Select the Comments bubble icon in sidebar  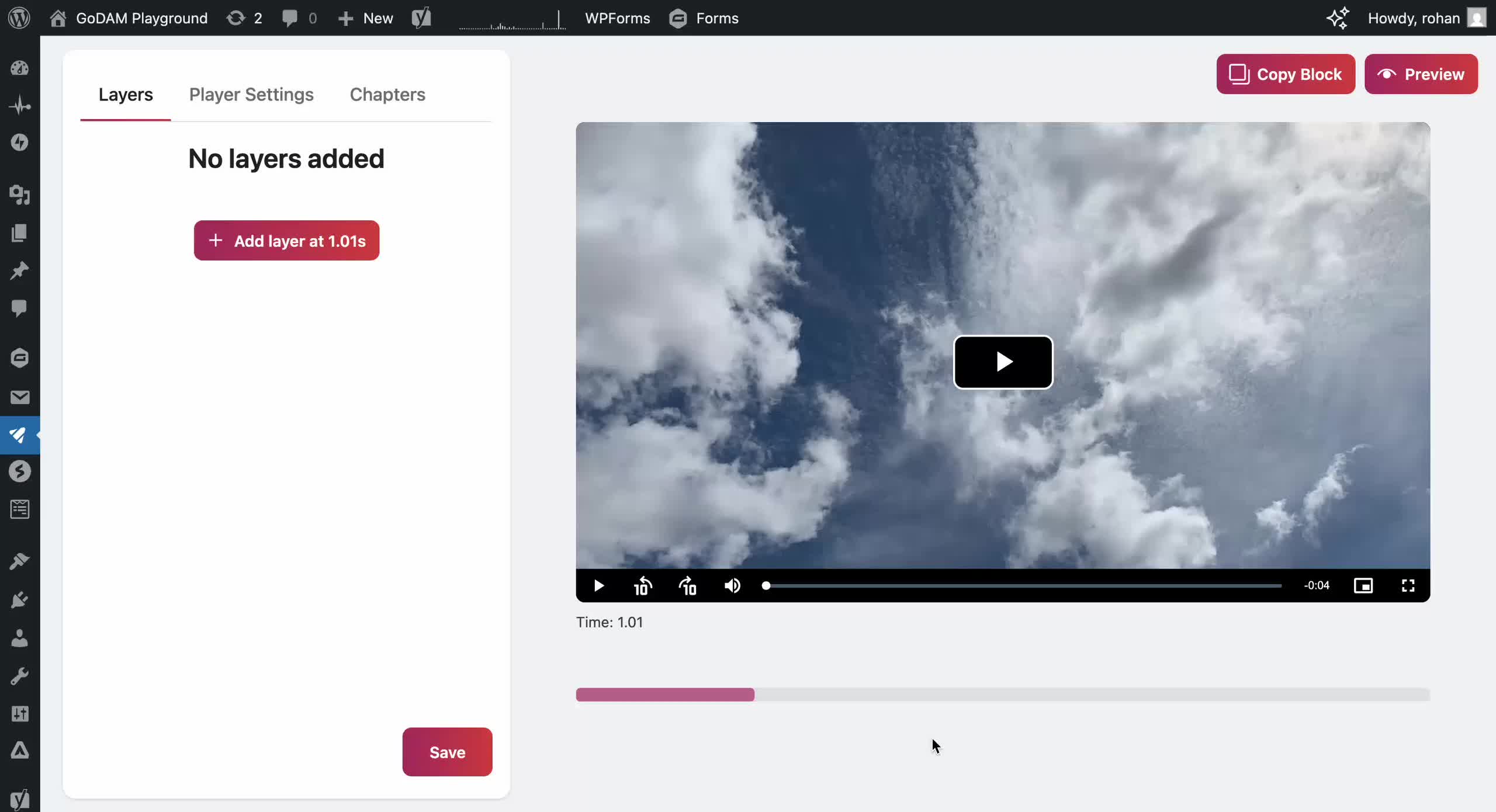click(19, 308)
